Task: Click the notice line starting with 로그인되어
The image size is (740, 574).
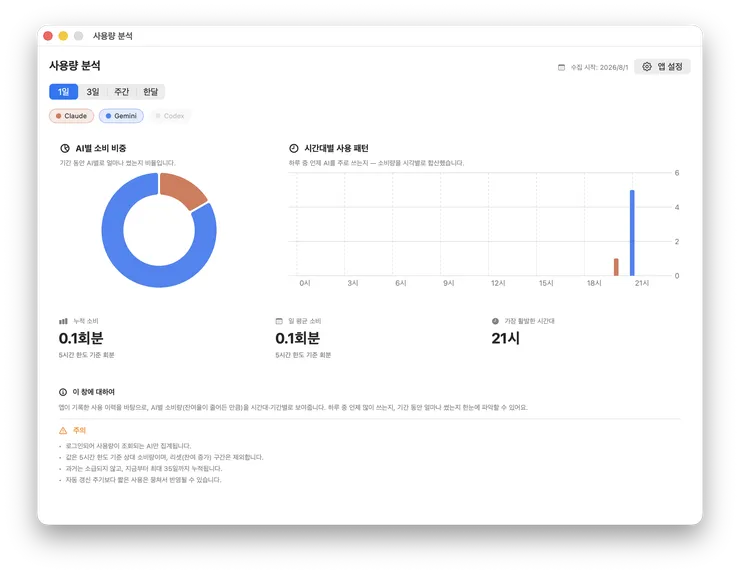Action: pos(128,446)
